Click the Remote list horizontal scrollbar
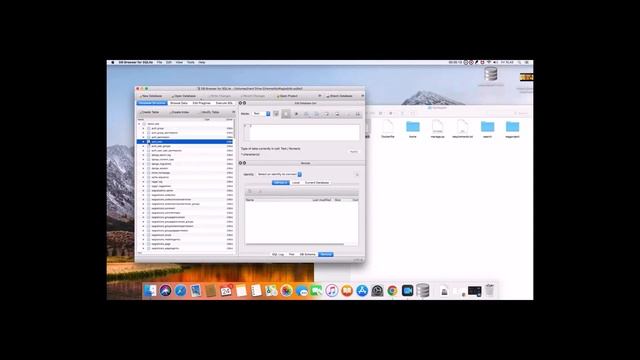Viewport: 640px width, 360px height. (295, 244)
